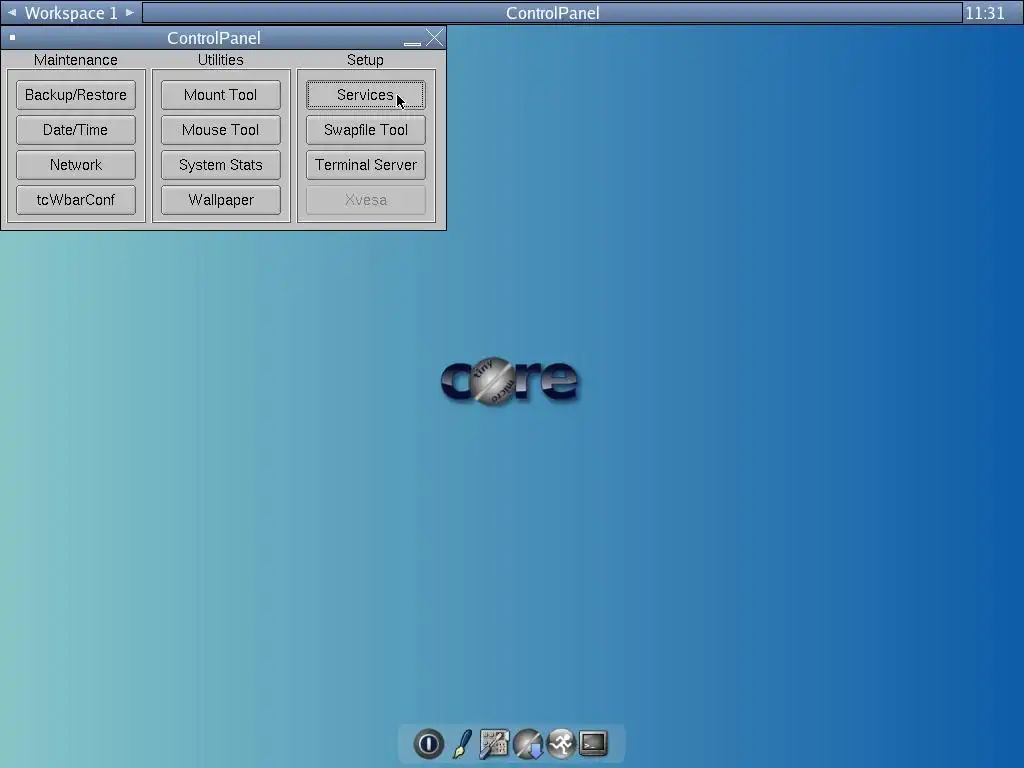
Task: Open the Mouse Tool
Action: (x=221, y=130)
